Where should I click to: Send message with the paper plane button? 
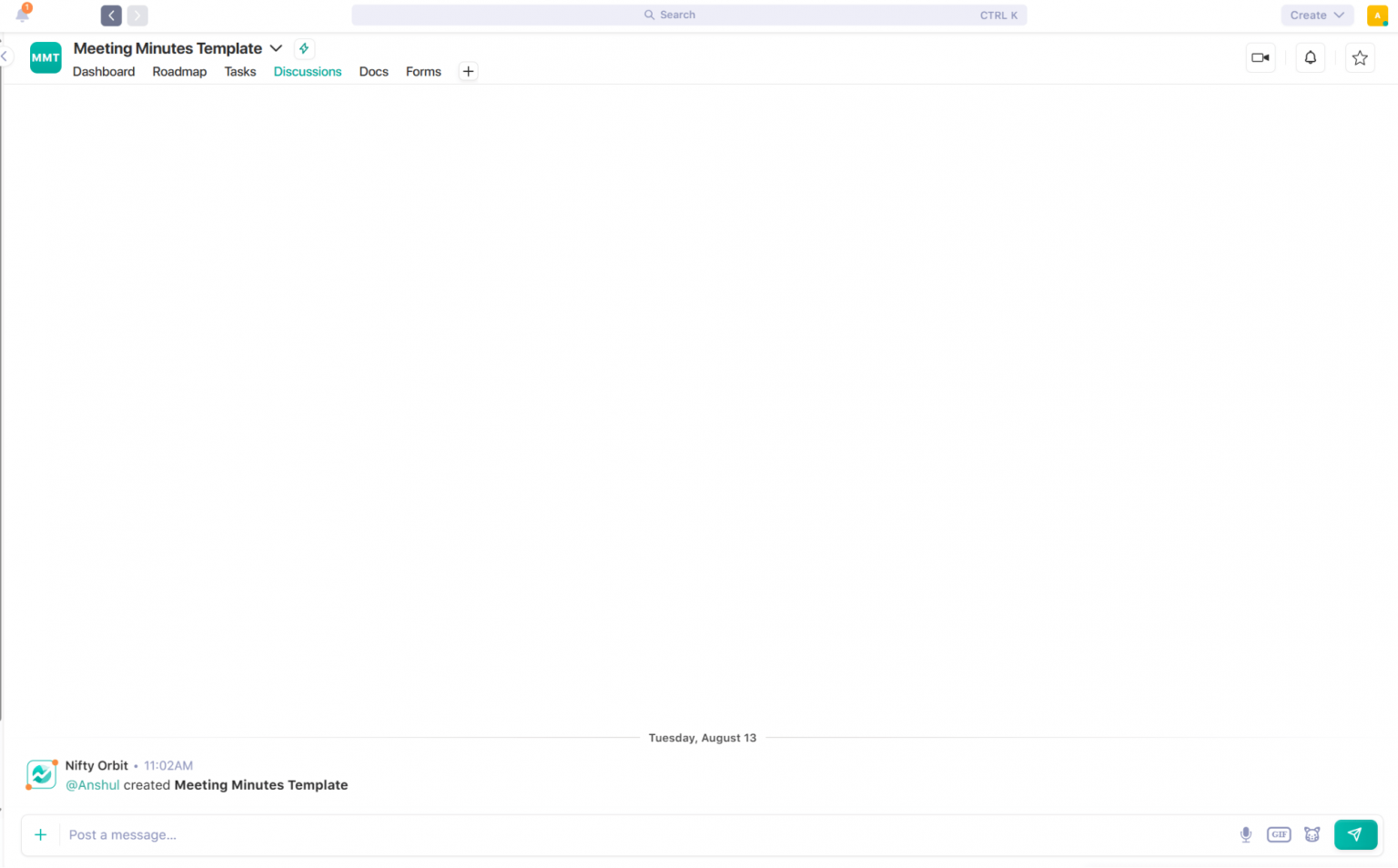[x=1354, y=834]
